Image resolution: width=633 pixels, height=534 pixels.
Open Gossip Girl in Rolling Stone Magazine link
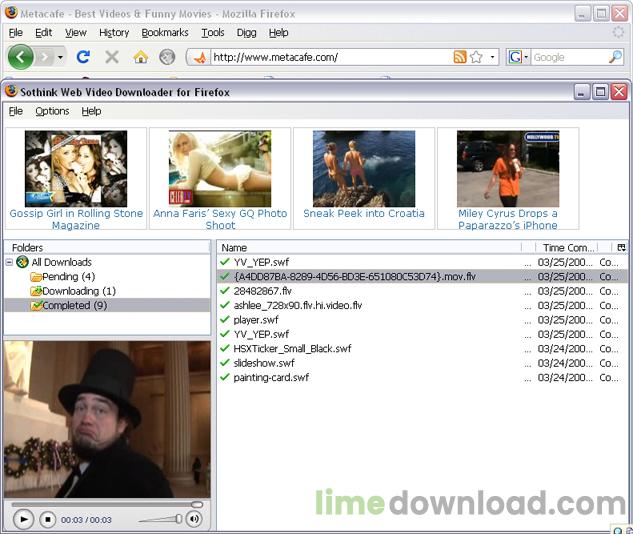(76, 219)
